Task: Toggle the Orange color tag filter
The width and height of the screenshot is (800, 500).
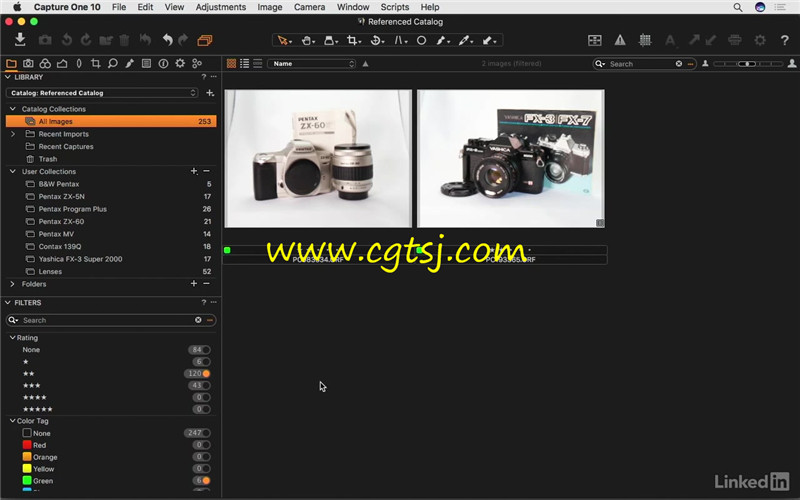Action: coord(206,457)
